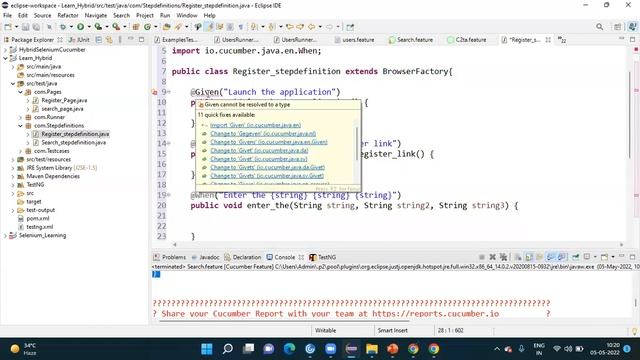Open the Project menu
The width and height of the screenshot is (640, 360).
tap(144, 15)
